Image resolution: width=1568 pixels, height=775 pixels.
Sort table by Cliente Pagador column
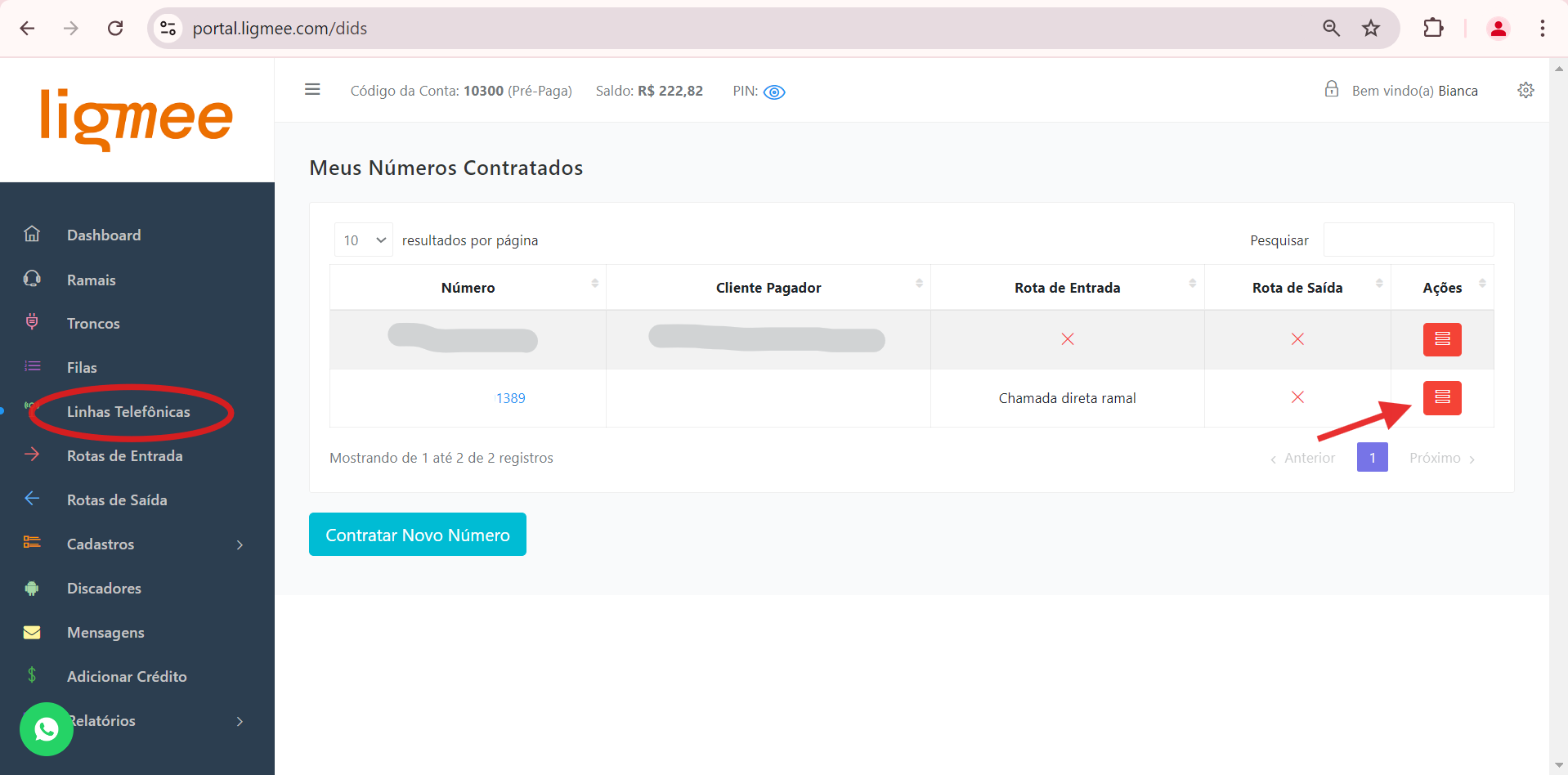point(768,288)
